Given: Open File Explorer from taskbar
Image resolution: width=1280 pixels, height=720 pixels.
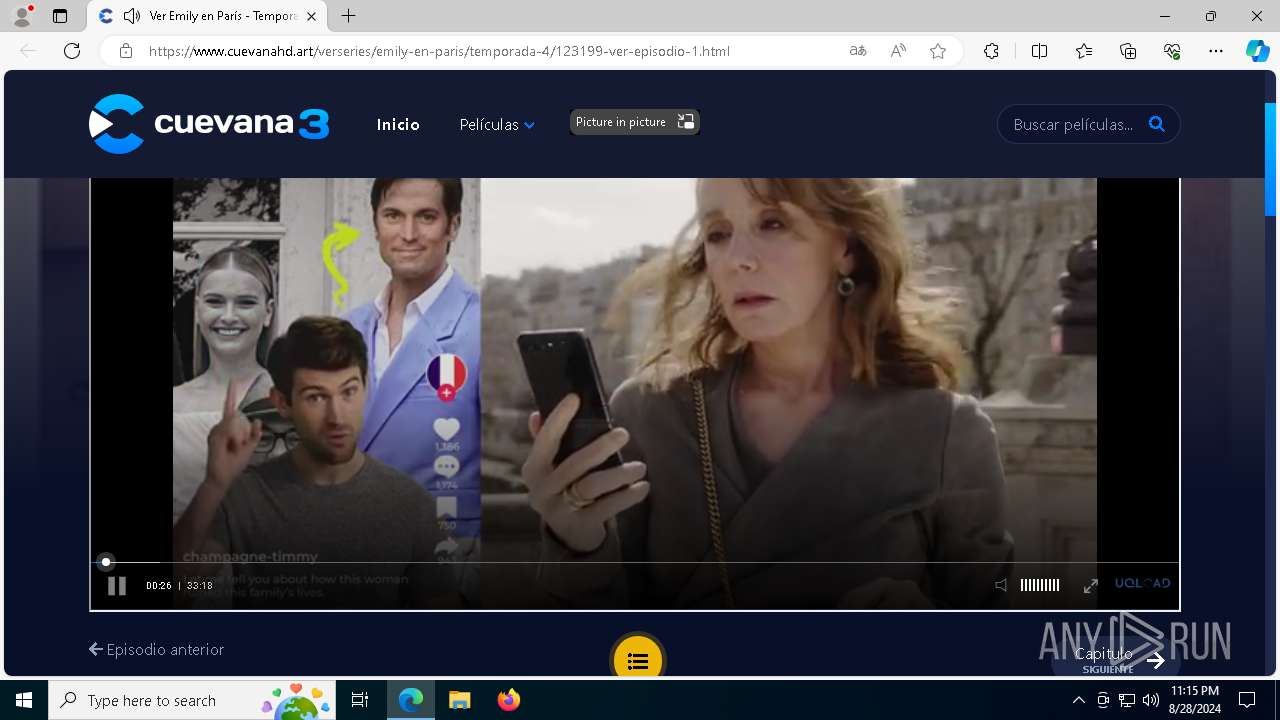Looking at the screenshot, I should (459, 700).
